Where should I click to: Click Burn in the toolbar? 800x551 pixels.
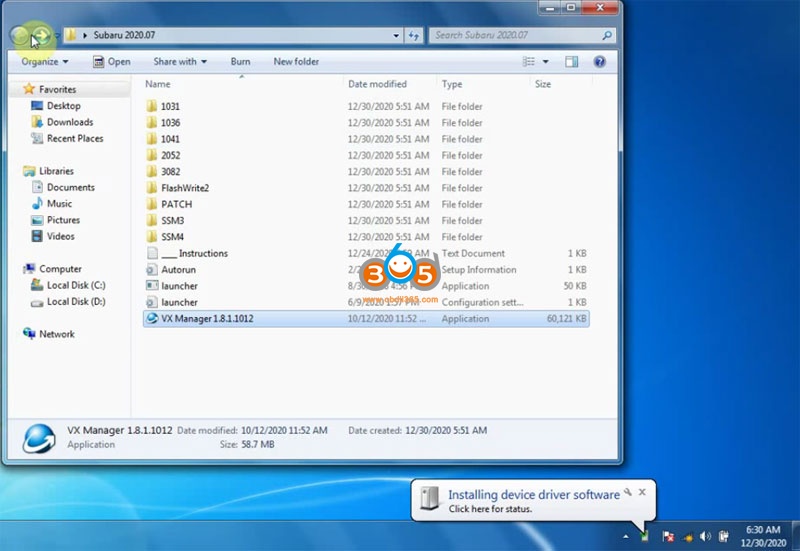pos(240,62)
